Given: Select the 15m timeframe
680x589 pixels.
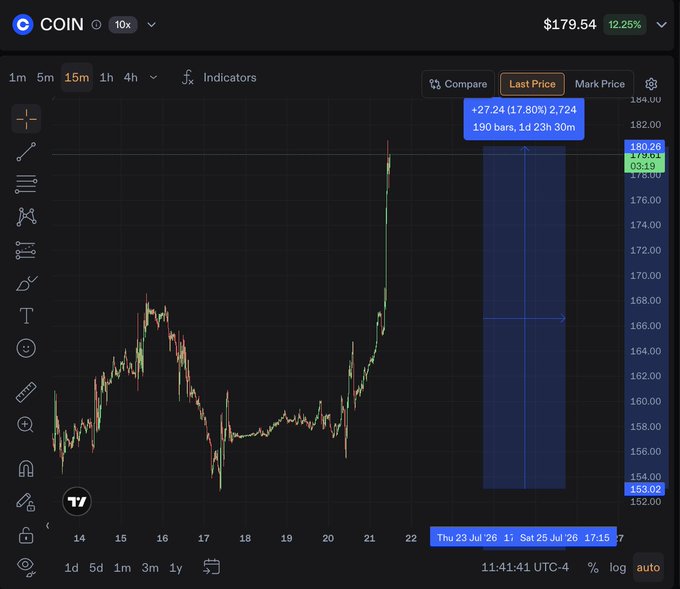Looking at the screenshot, I should click(77, 78).
